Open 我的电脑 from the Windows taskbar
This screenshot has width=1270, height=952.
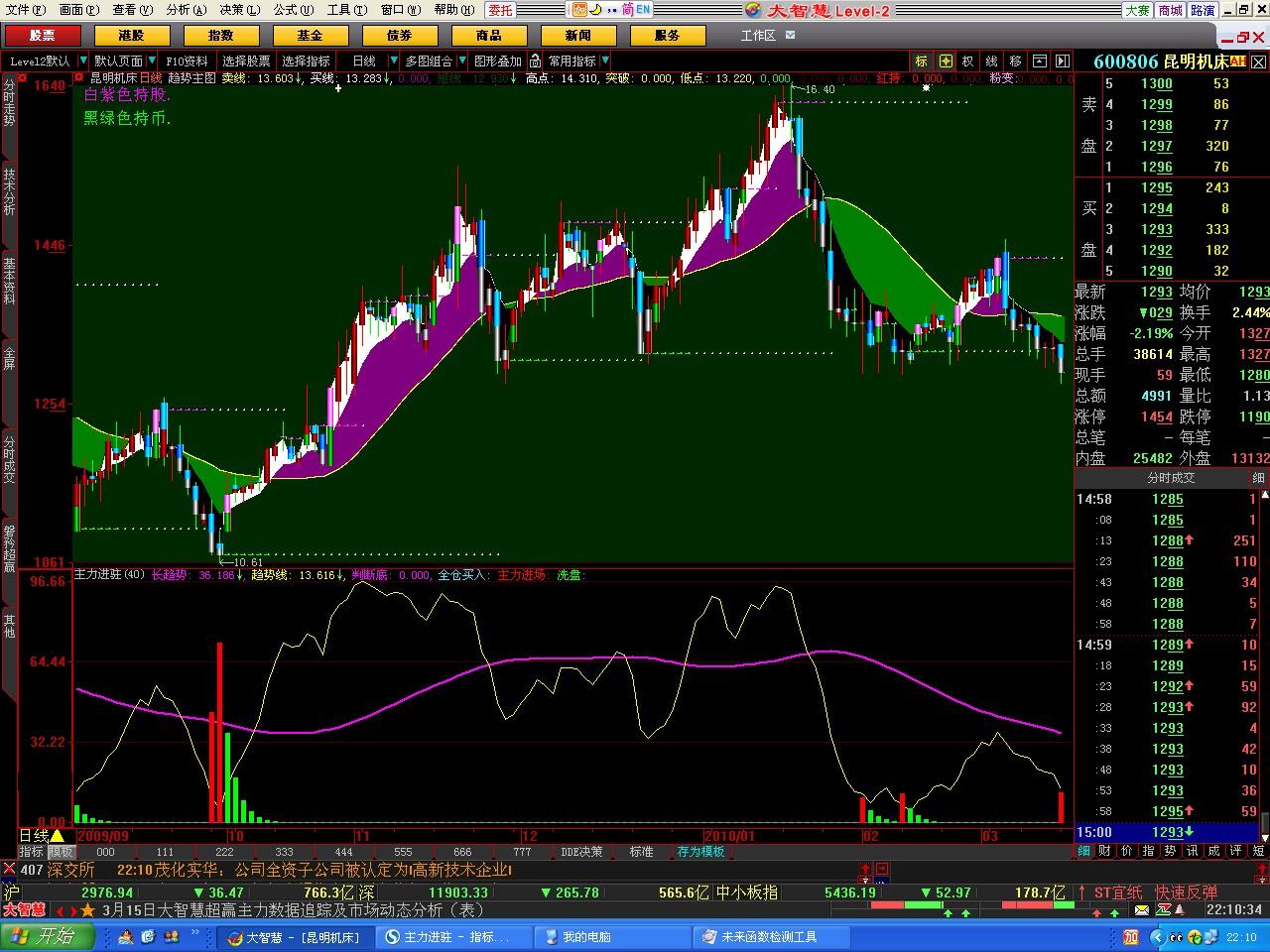585,936
